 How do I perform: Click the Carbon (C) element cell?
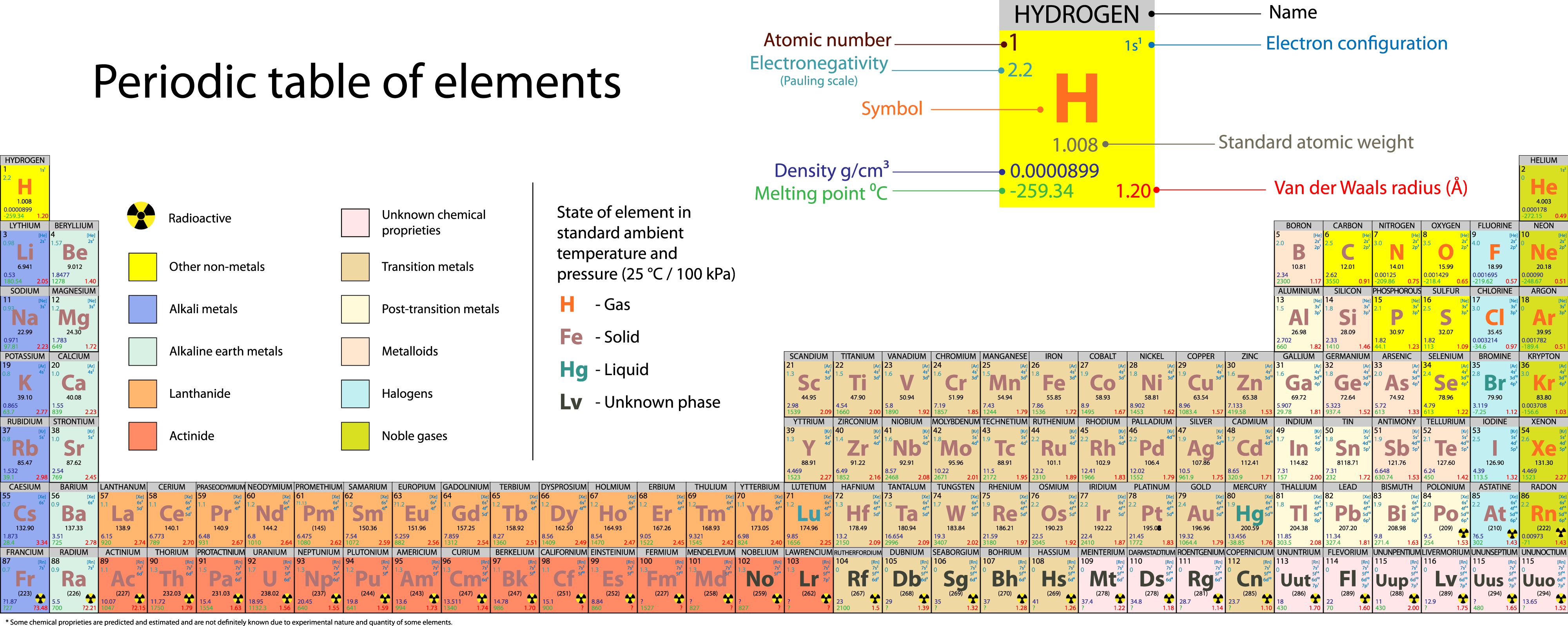[x=1348, y=253]
